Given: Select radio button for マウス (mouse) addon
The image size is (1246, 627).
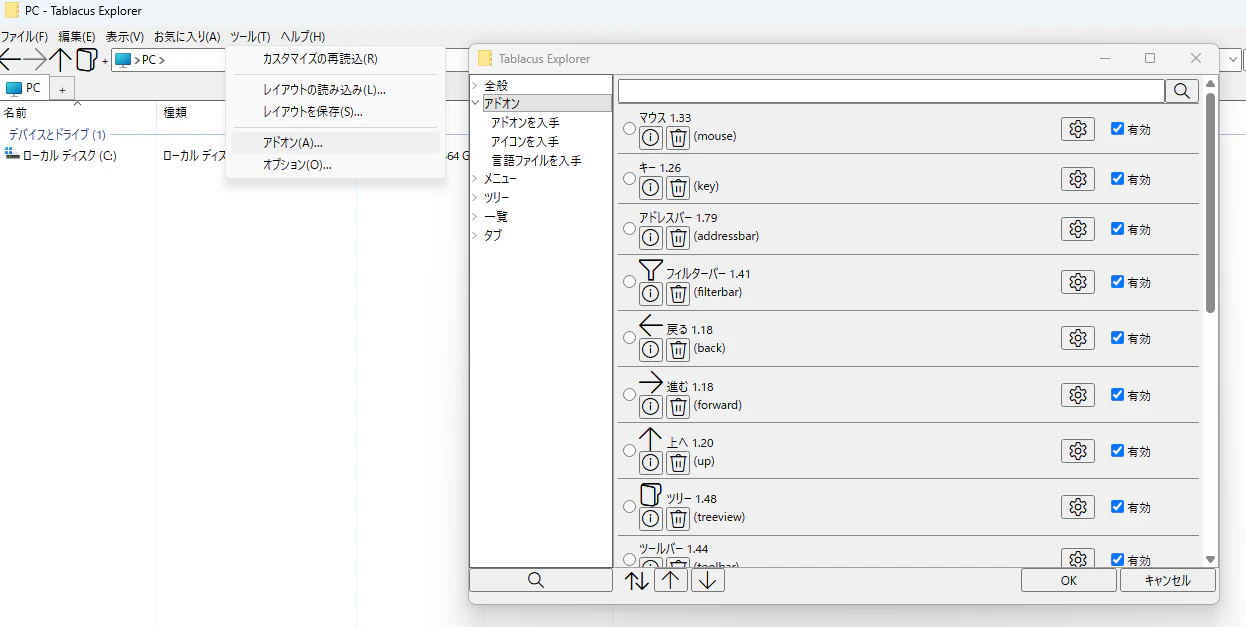Looking at the screenshot, I should point(629,128).
